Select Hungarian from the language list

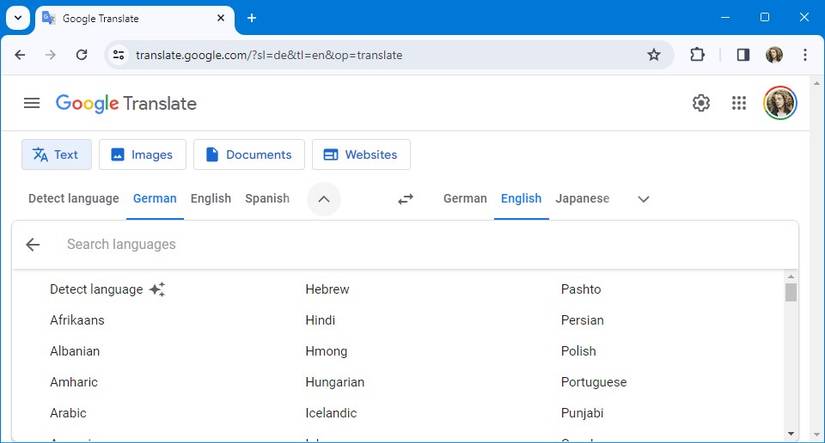click(335, 382)
